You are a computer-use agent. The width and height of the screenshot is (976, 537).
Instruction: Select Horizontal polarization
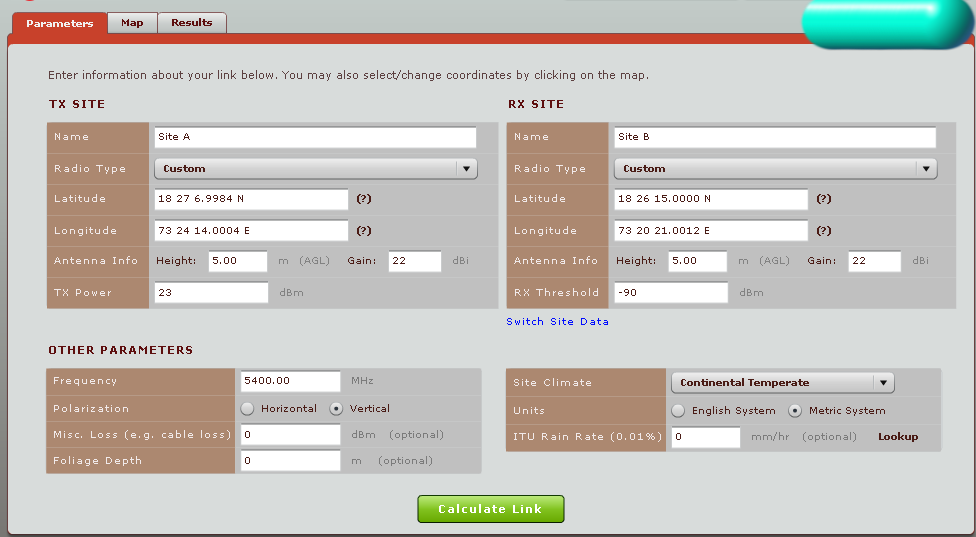248,409
